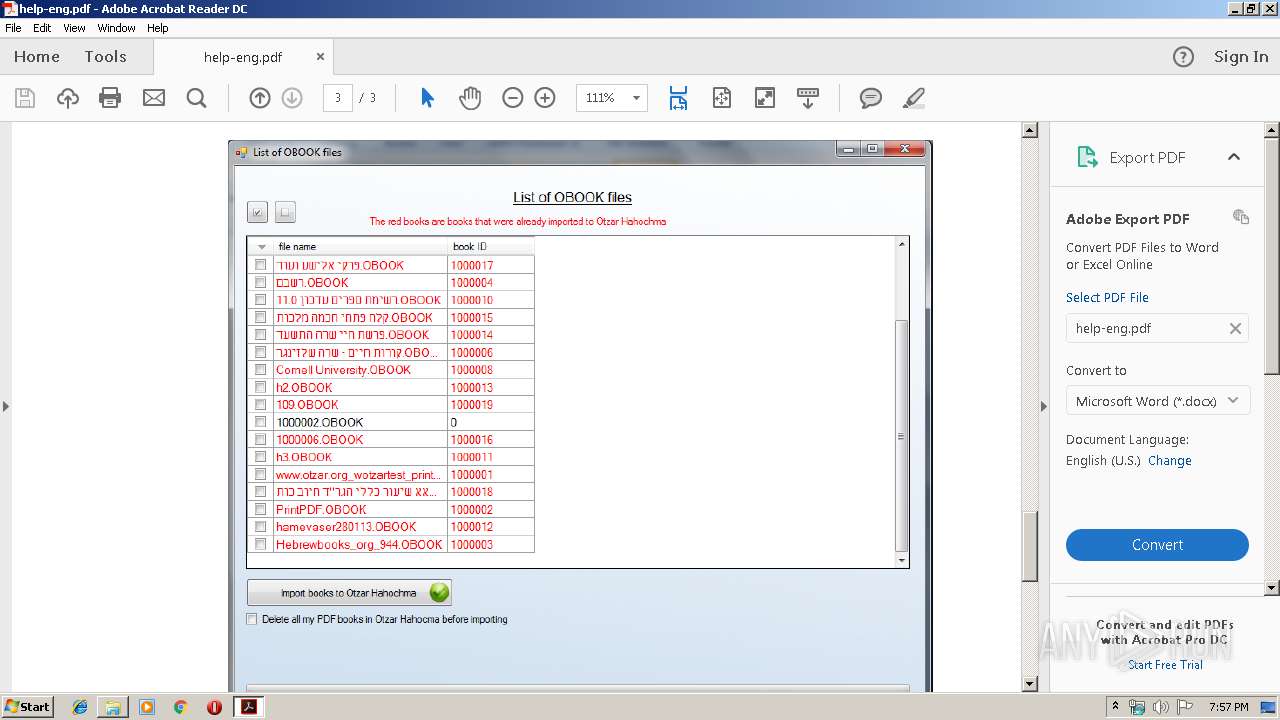
Task: Click the OBOOK list scrollbar thumb
Action: 902,436
